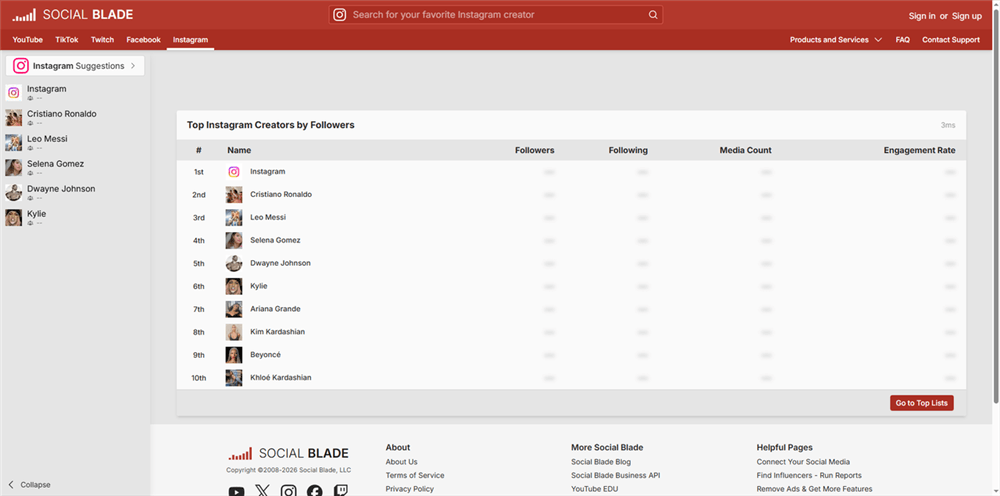Open Social Blade X footer icon
This screenshot has height=496, width=1000.
pyautogui.click(x=263, y=491)
